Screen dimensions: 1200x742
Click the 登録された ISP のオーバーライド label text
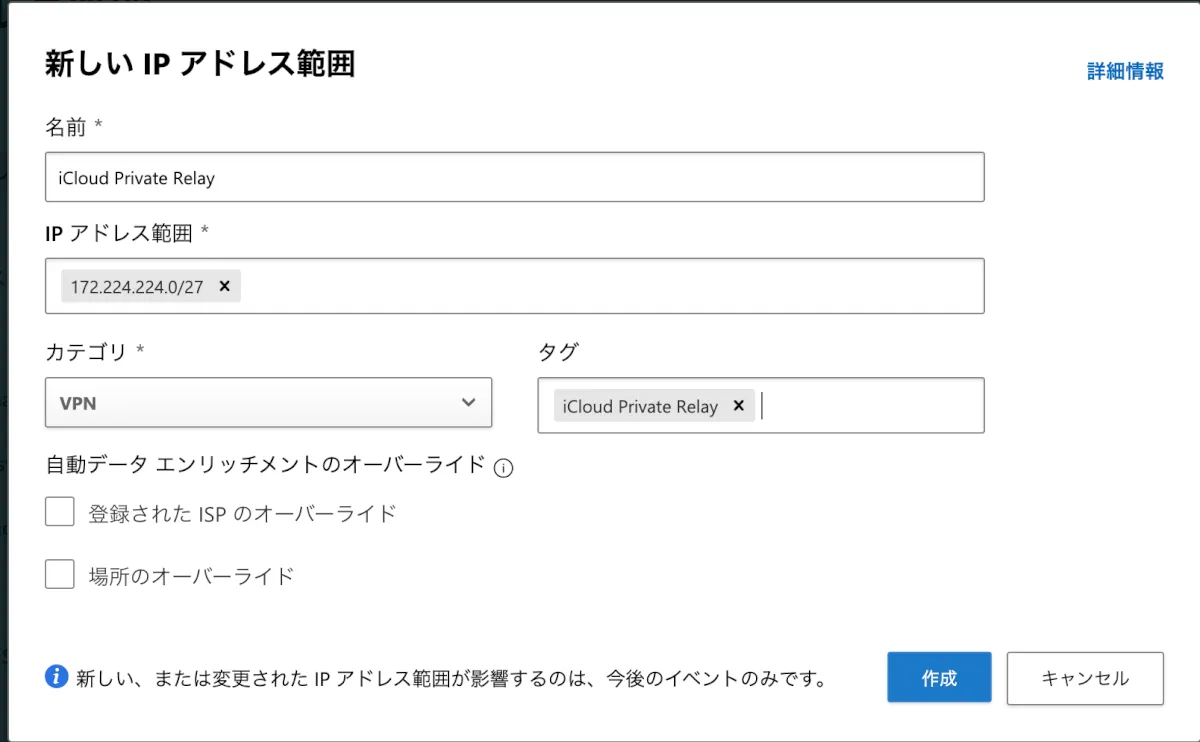click(243, 514)
